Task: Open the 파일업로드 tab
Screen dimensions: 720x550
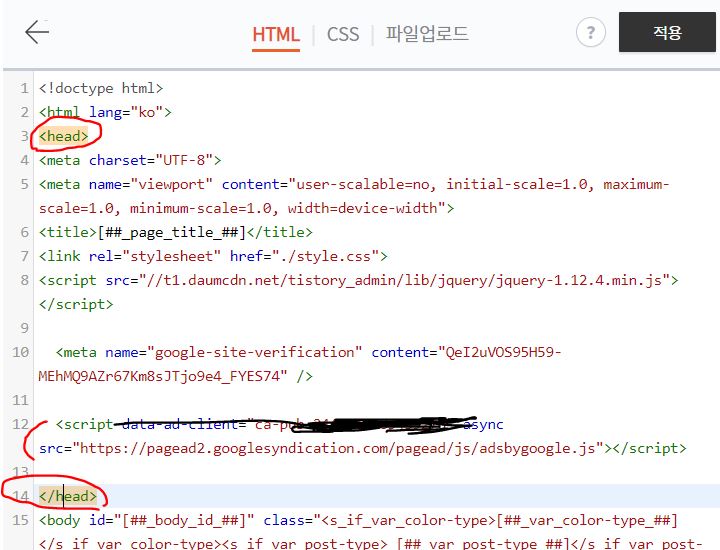Action: point(427,34)
